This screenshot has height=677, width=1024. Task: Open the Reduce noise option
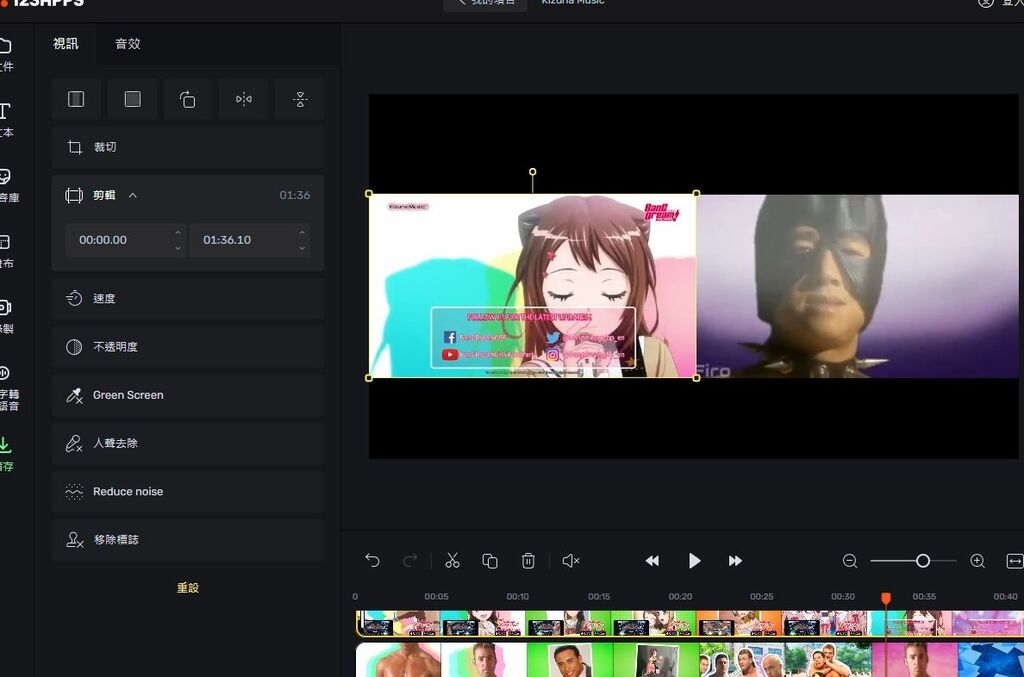tap(188, 492)
